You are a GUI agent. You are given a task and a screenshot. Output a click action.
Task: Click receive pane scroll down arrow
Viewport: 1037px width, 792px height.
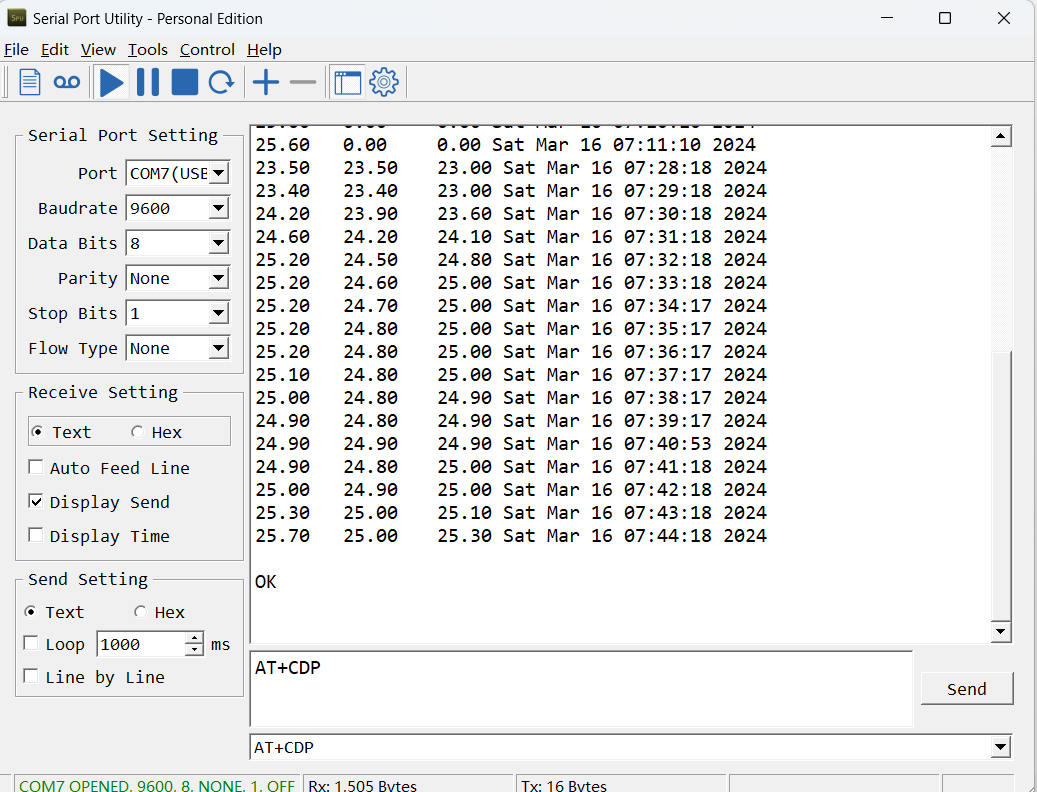[1001, 631]
